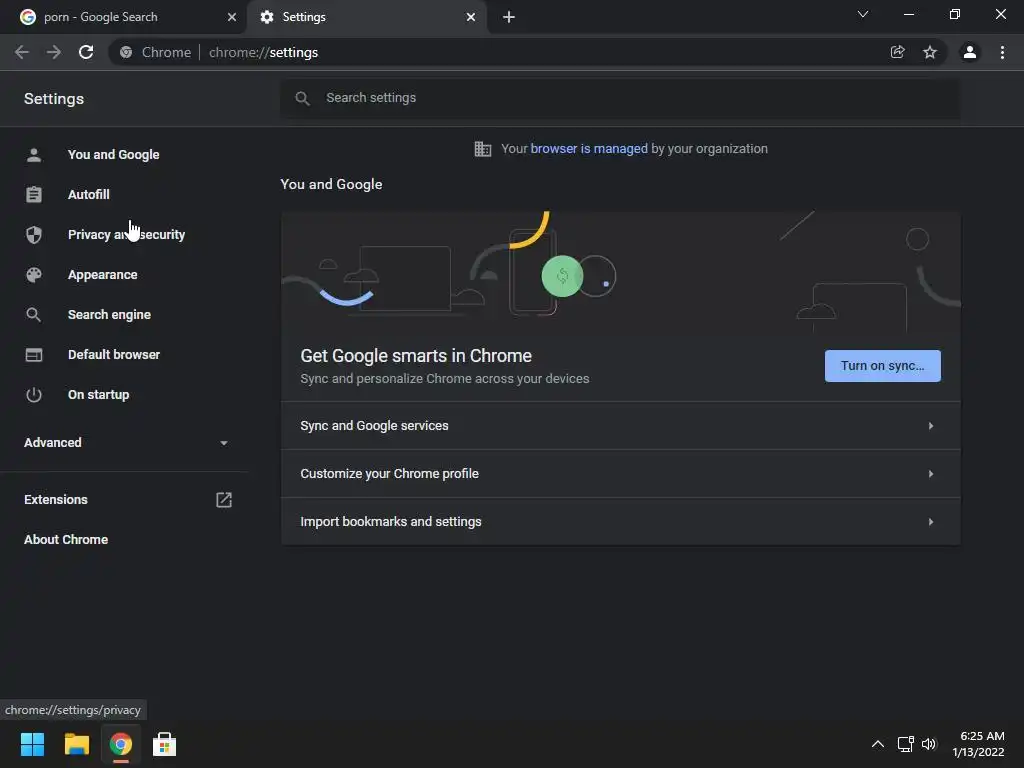The image size is (1024, 768).
Task: Open a new tab with plus icon
Action: point(509,17)
